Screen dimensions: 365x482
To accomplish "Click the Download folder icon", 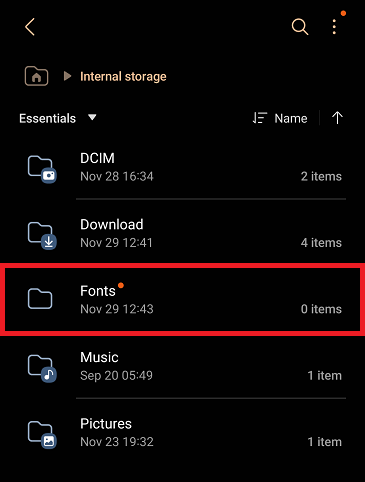I will 42,236.
